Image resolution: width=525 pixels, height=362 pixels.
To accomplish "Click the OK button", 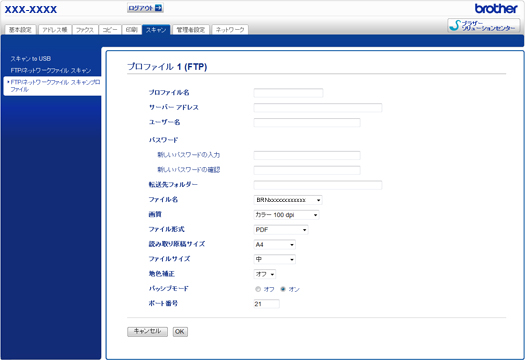I will [x=180, y=332].
